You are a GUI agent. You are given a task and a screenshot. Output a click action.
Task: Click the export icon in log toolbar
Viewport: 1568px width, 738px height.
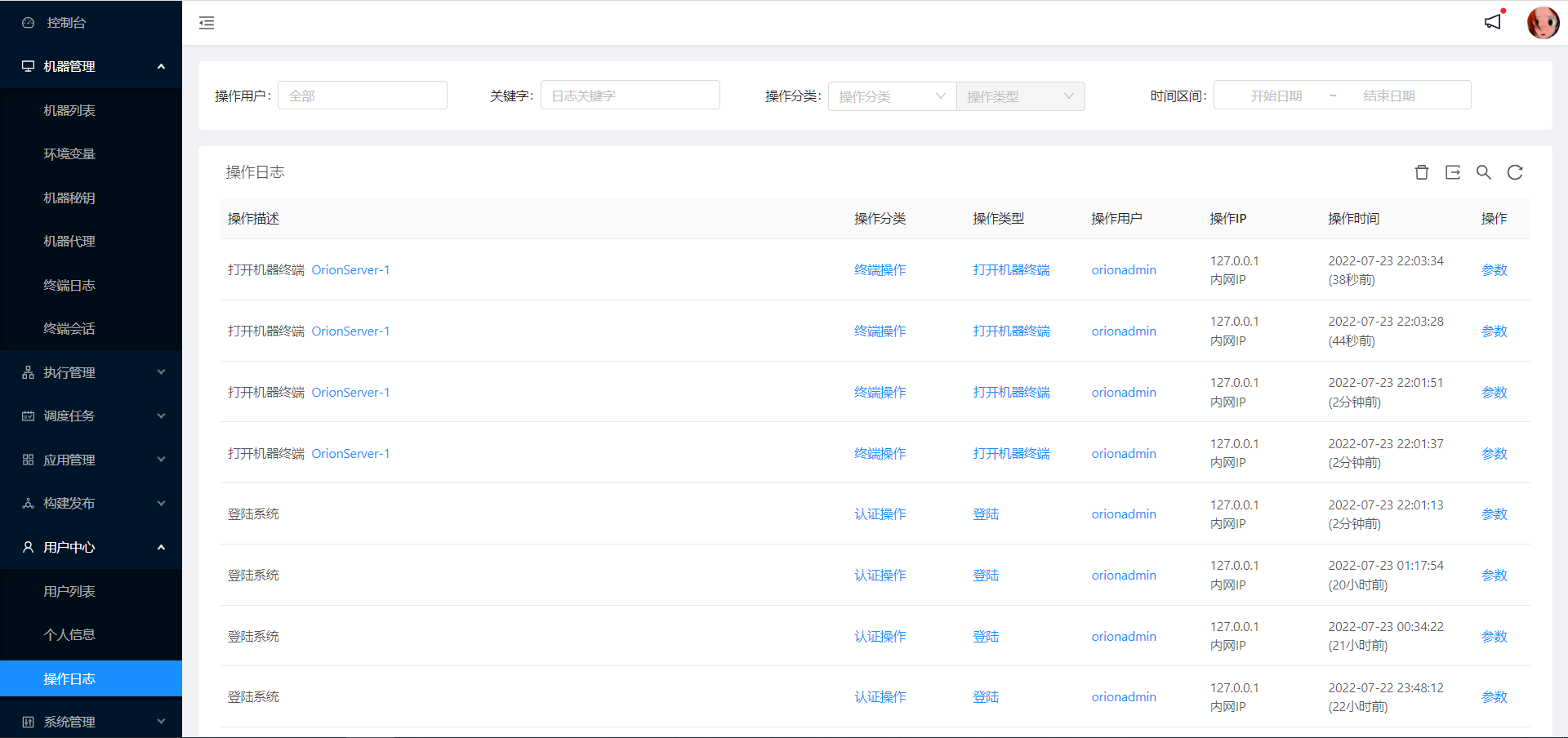pyautogui.click(x=1453, y=172)
